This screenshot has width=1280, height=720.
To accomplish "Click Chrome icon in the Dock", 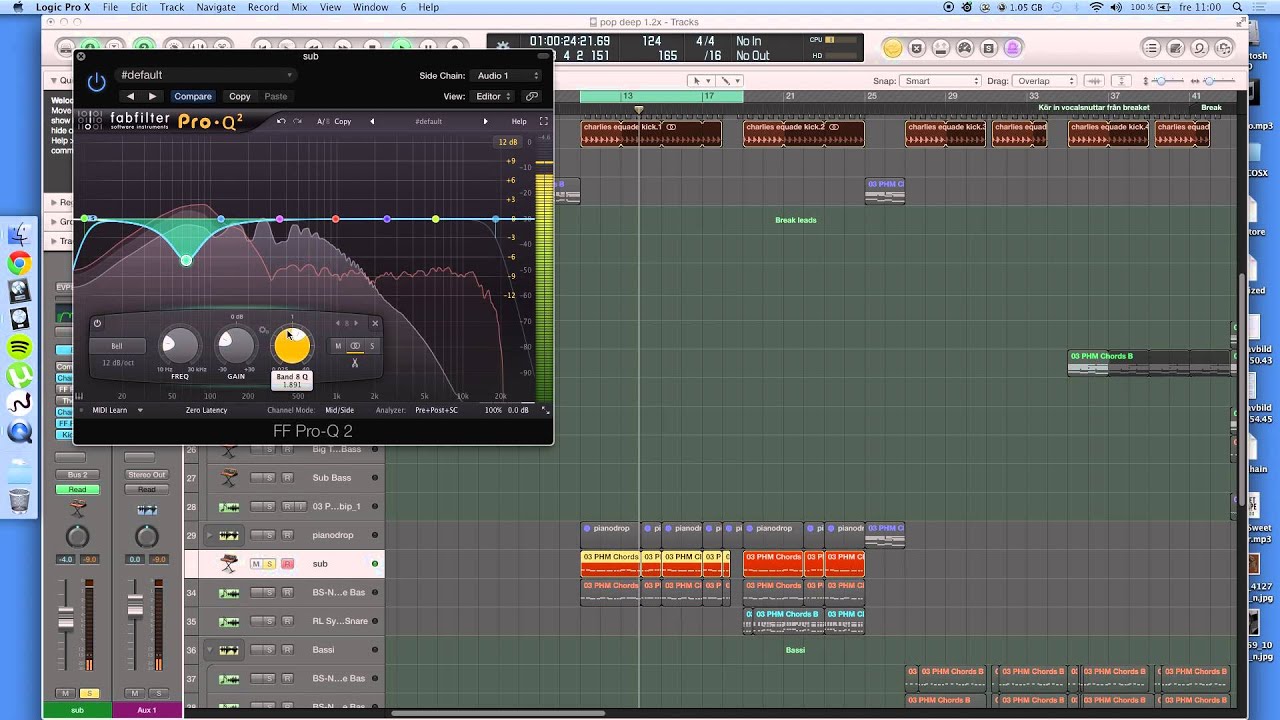I will [19, 263].
